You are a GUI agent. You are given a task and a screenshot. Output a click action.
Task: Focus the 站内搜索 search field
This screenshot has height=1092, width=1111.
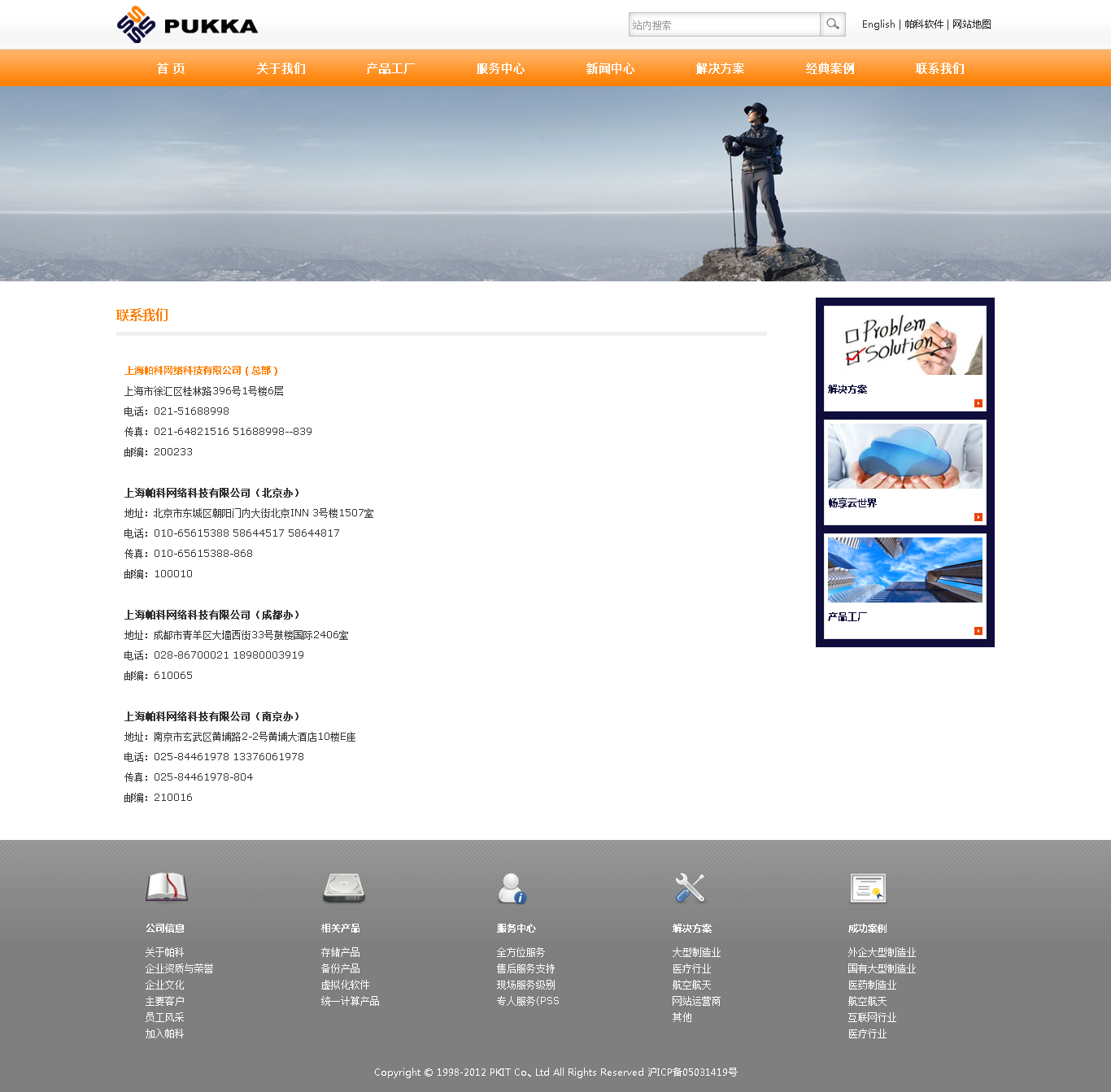click(x=724, y=24)
